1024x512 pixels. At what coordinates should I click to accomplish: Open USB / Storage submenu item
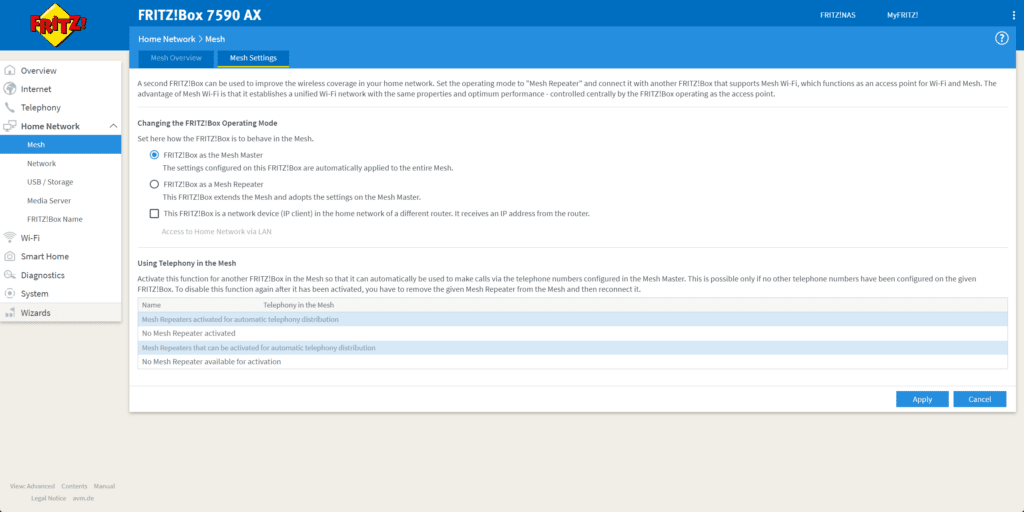(x=50, y=182)
